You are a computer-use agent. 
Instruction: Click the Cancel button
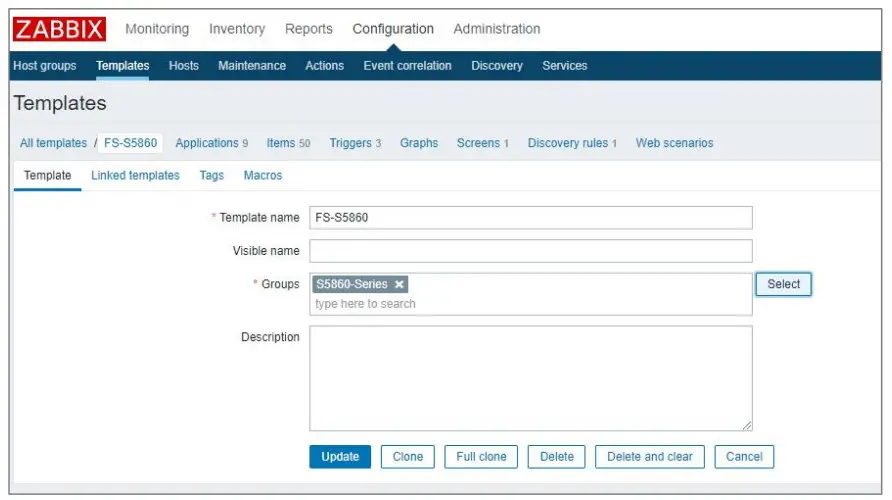click(744, 457)
